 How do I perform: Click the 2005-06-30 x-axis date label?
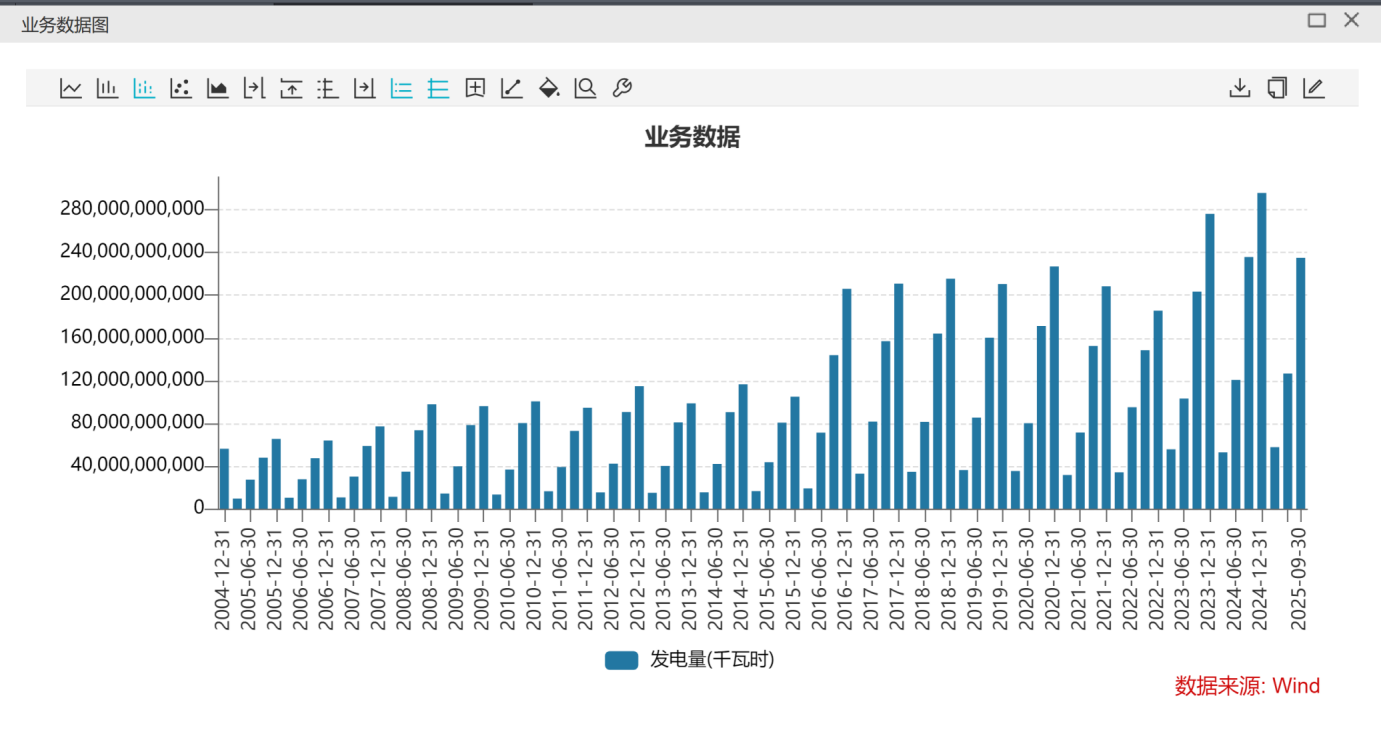(250, 580)
